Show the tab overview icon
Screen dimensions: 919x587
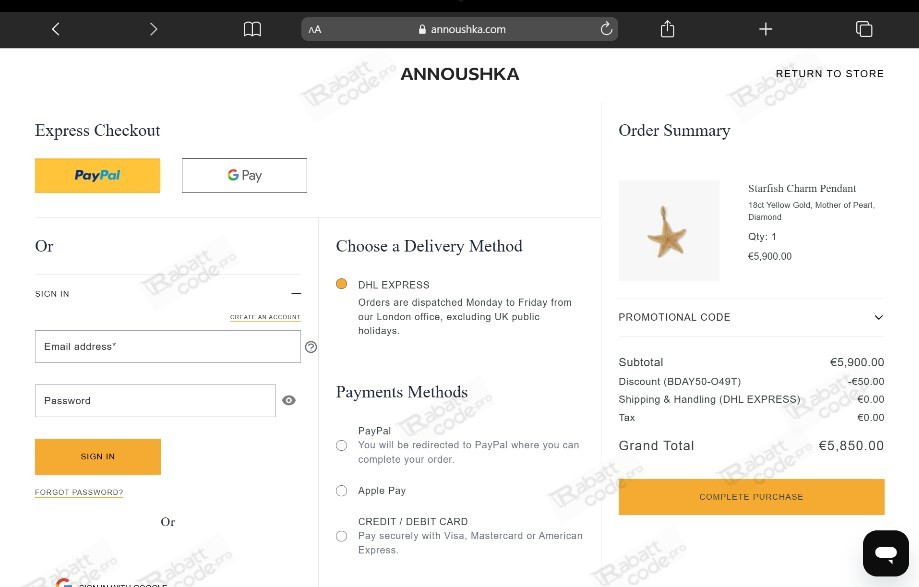[x=864, y=29]
